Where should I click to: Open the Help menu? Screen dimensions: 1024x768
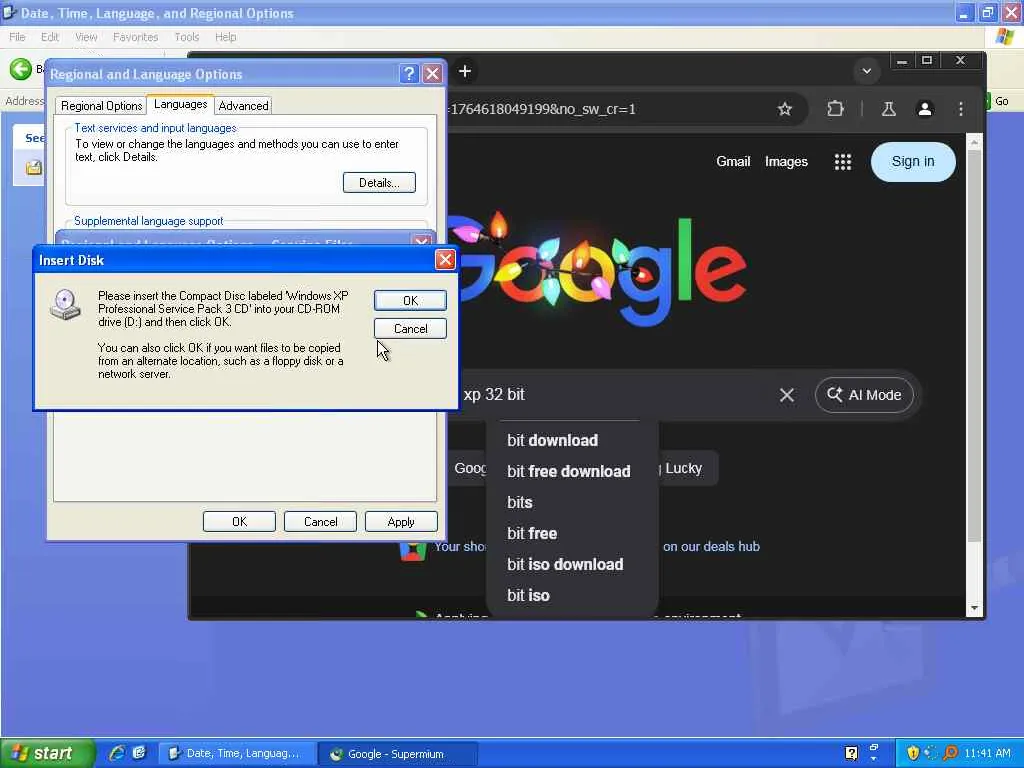click(x=225, y=37)
